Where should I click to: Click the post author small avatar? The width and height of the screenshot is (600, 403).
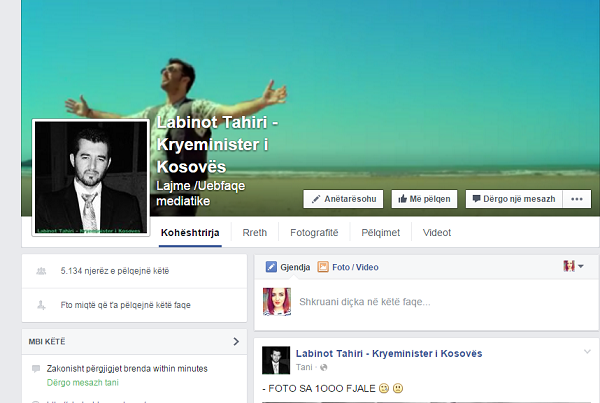click(276, 360)
